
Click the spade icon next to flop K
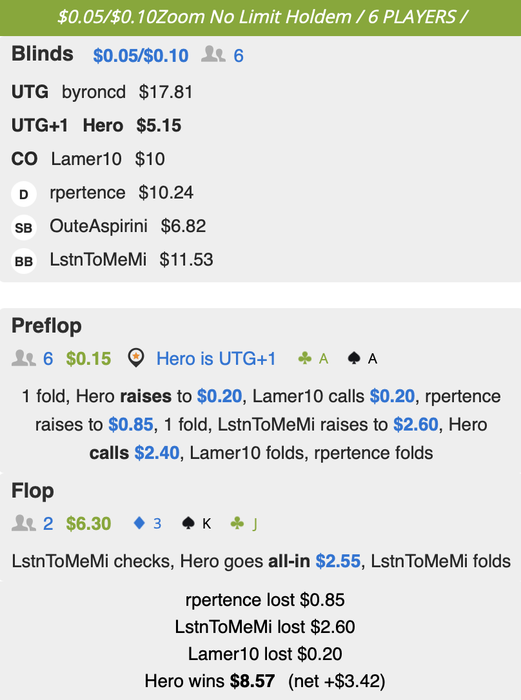coord(188,523)
